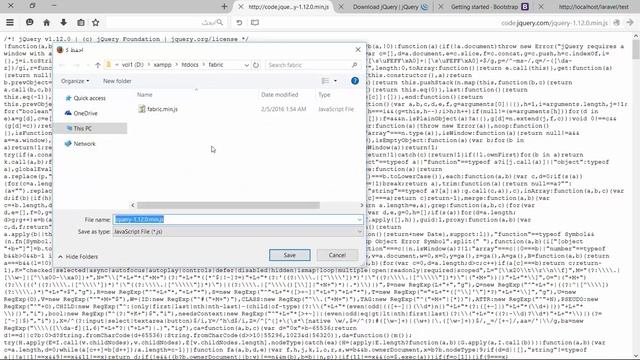Change view layout icon in dialog

point(325,81)
